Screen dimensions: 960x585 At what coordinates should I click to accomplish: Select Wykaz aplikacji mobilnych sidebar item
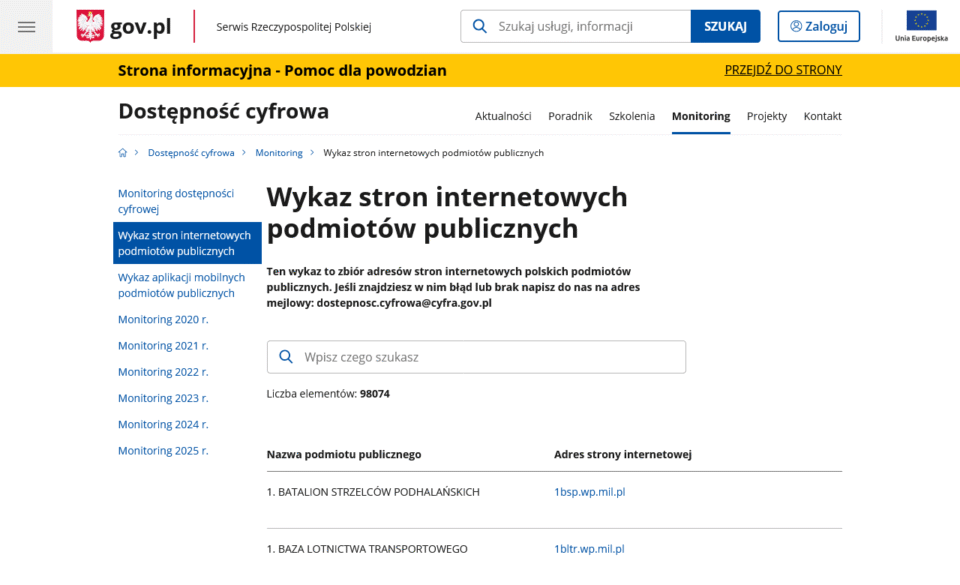point(181,285)
